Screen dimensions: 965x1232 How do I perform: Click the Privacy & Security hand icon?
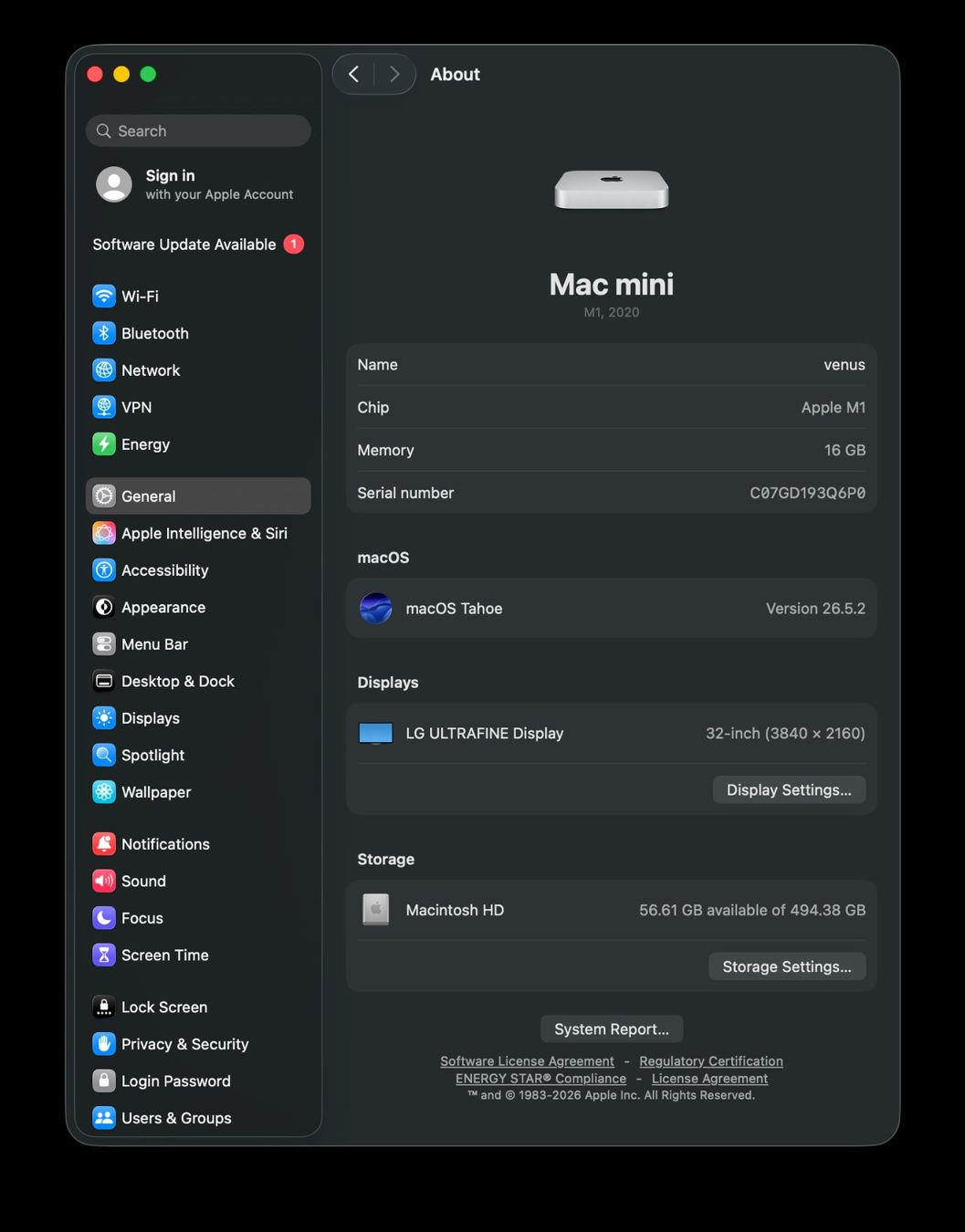104,1043
